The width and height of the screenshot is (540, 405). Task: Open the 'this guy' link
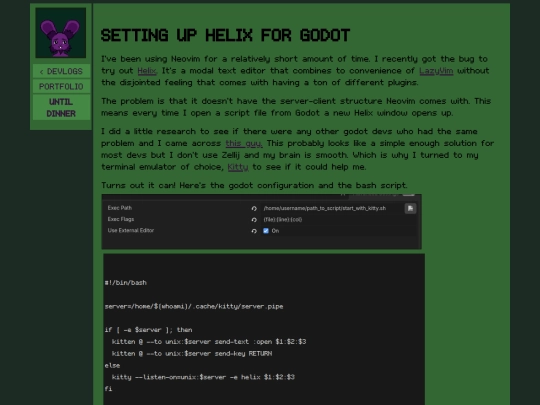(244, 143)
